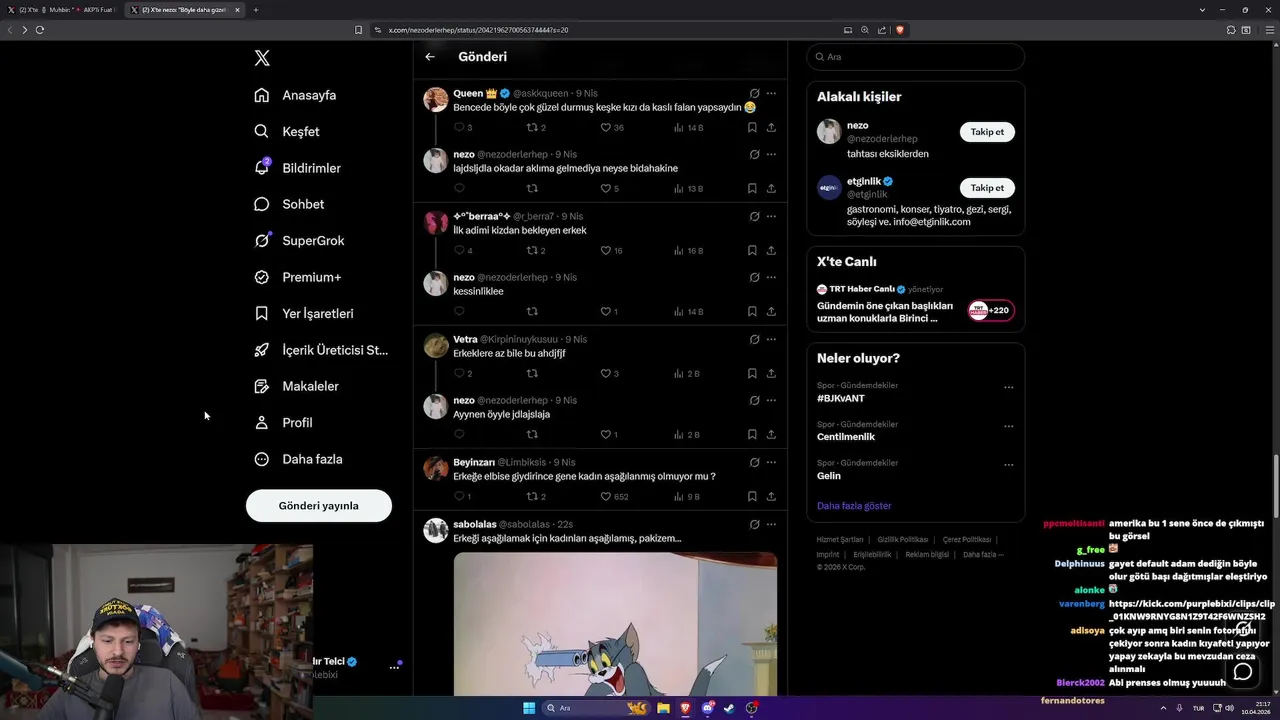
Task: Open TRT Haber Canlı live broadcast
Action: 915,304
